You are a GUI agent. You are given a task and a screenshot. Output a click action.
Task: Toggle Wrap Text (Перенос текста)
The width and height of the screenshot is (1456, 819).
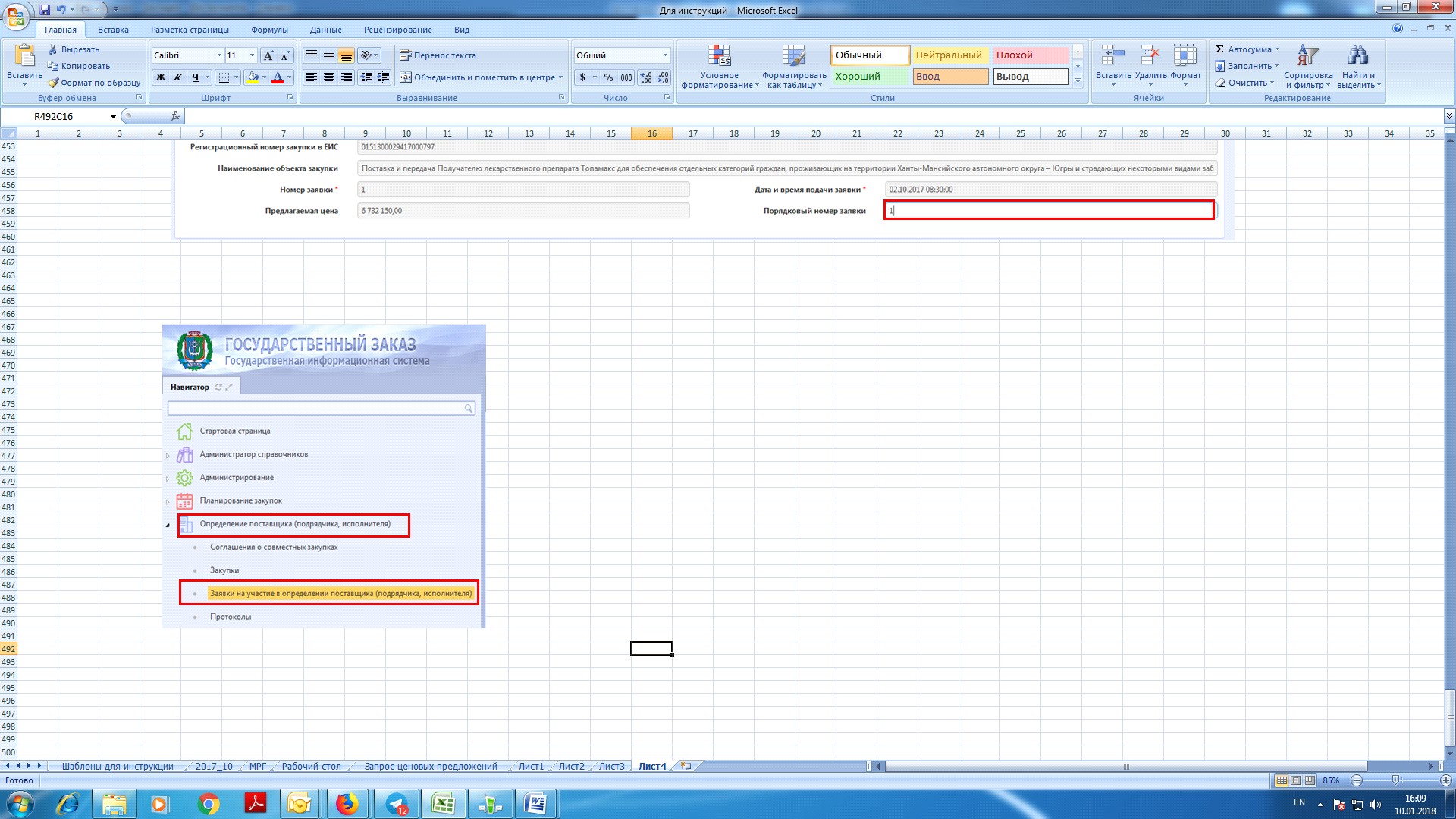[438, 55]
